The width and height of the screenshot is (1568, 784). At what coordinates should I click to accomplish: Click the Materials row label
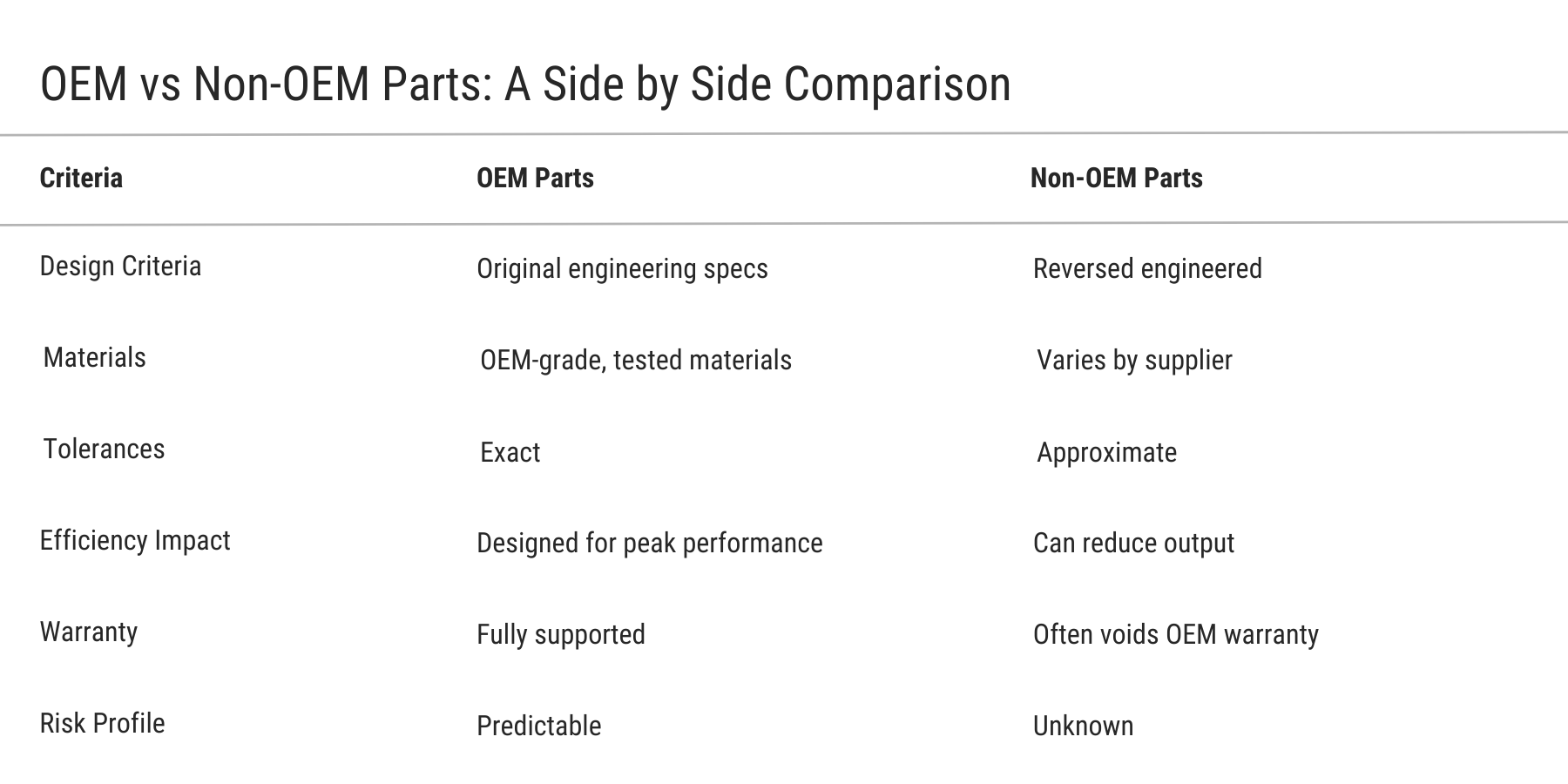(94, 358)
